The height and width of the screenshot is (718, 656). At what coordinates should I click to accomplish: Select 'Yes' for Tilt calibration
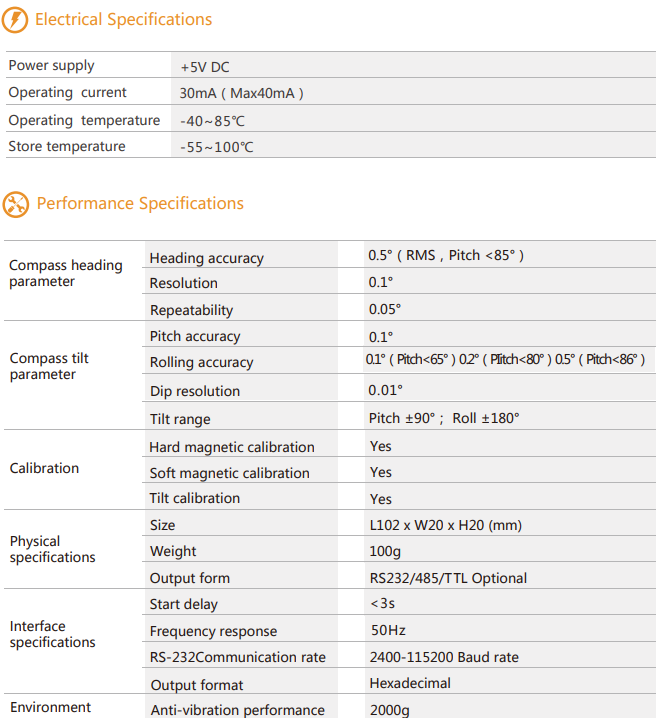380,499
